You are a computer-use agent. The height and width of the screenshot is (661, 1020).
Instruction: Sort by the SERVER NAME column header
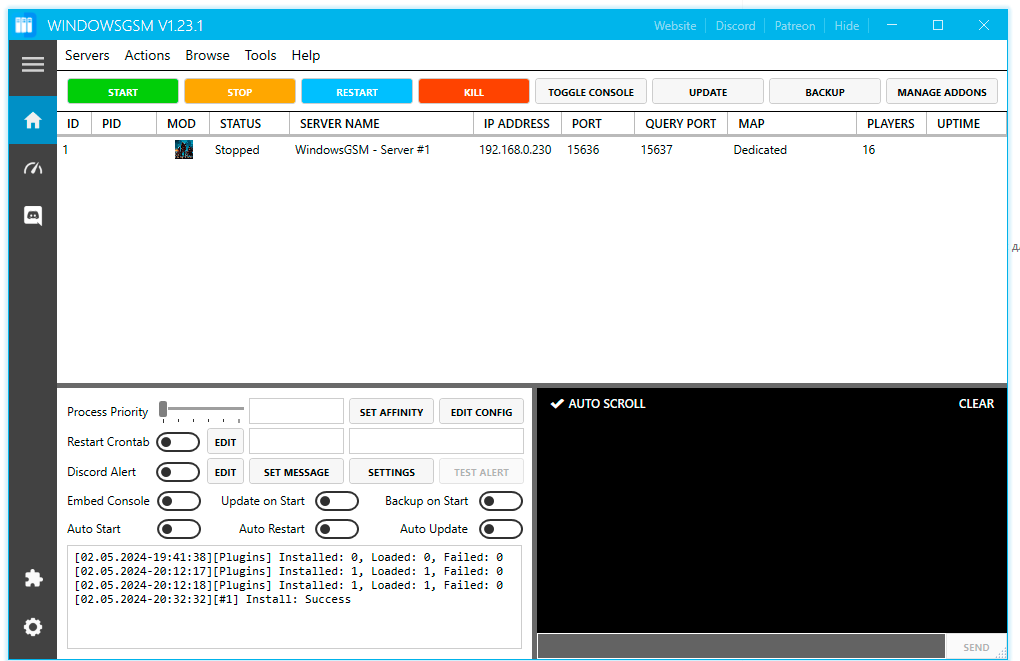pyautogui.click(x=381, y=124)
